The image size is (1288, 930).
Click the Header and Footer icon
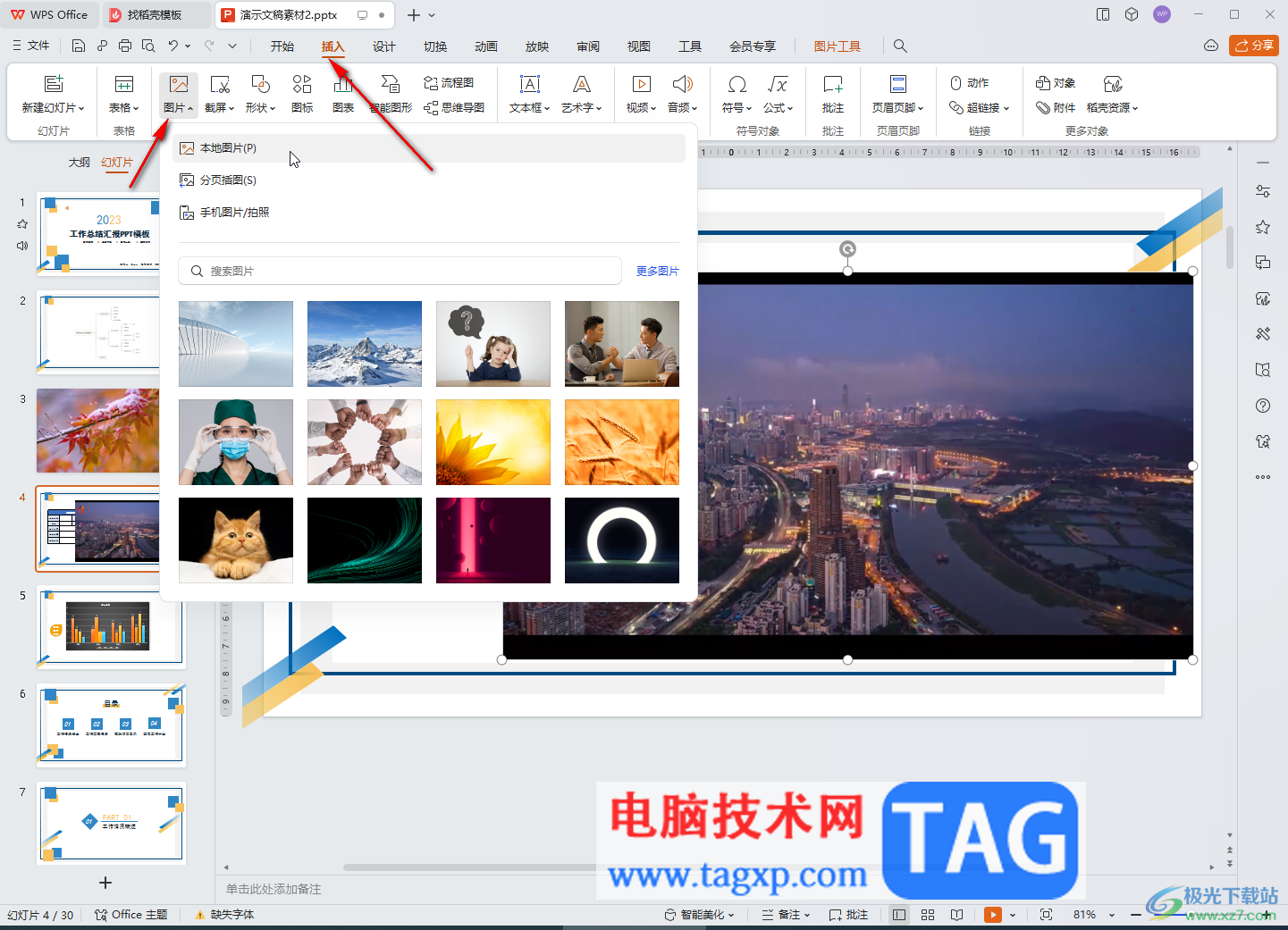click(898, 84)
